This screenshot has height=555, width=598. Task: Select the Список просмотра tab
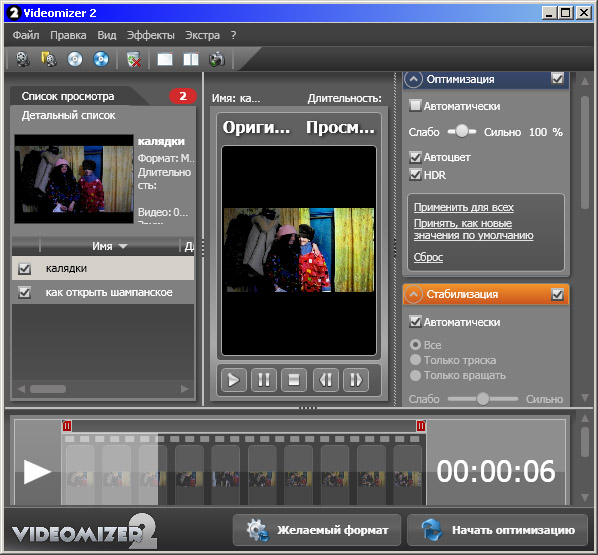(68, 96)
